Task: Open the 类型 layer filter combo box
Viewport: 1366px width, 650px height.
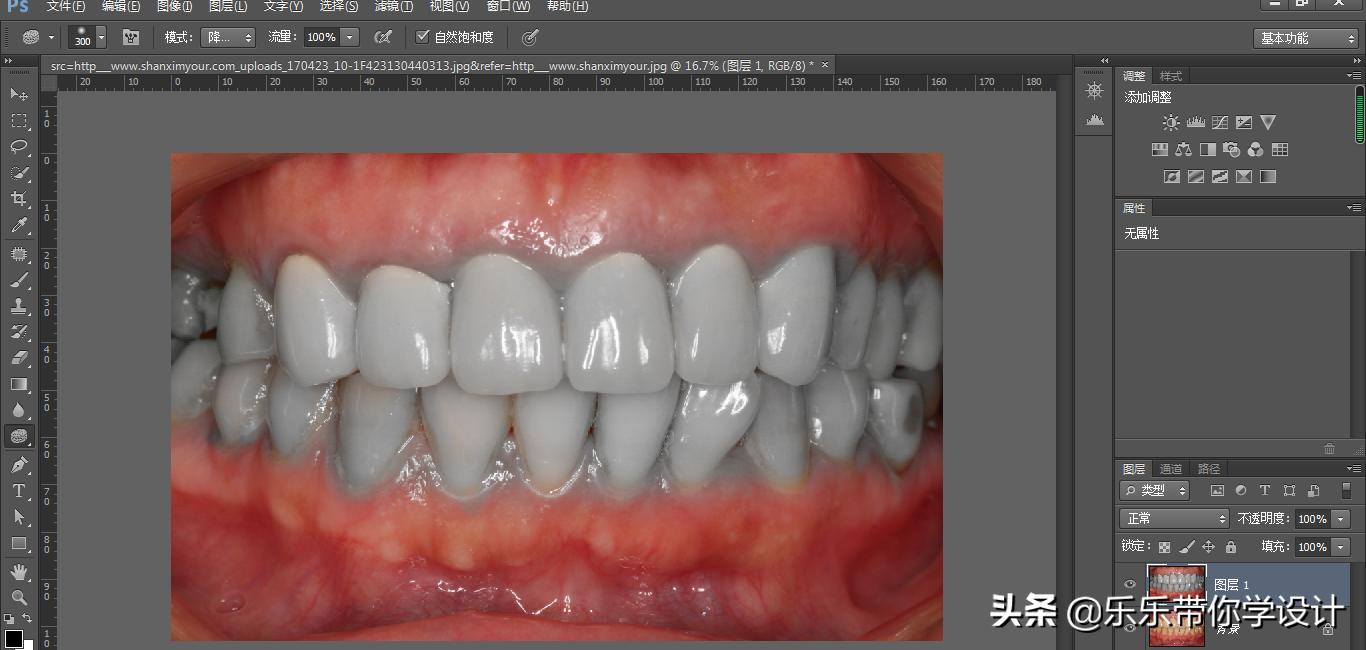Action: [x=1155, y=490]
